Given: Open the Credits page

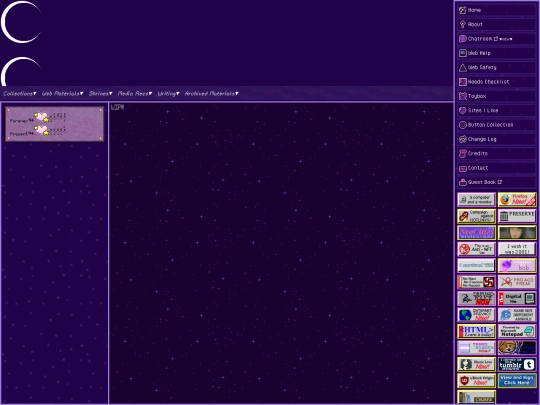Looking at the screenshot, I should (x=496, y=154).
